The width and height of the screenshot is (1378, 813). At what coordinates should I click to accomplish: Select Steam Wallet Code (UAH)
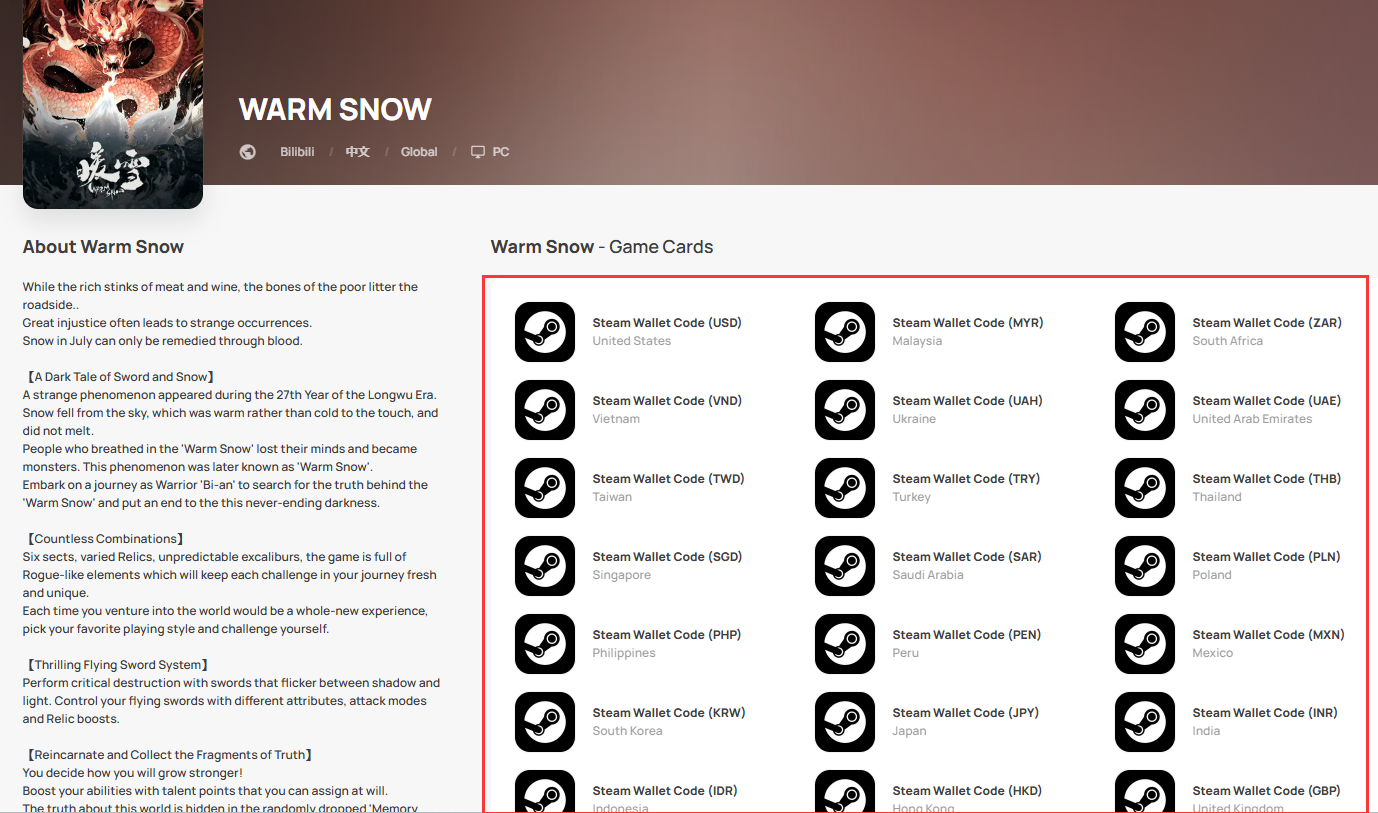tap(967, 401)
